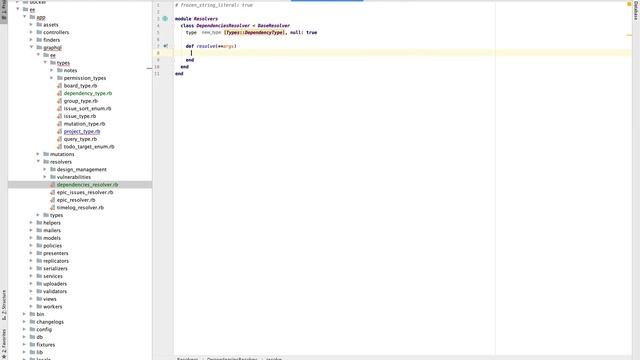Click the file icon of timelog_resolver.rb

click(x=52, y=207)
